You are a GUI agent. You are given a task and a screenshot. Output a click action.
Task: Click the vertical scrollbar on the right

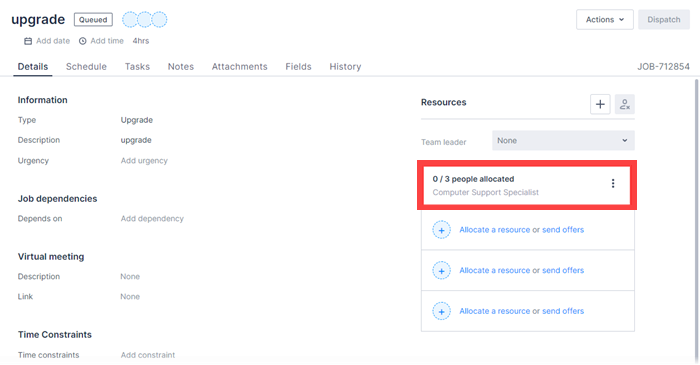click(696, 221)
